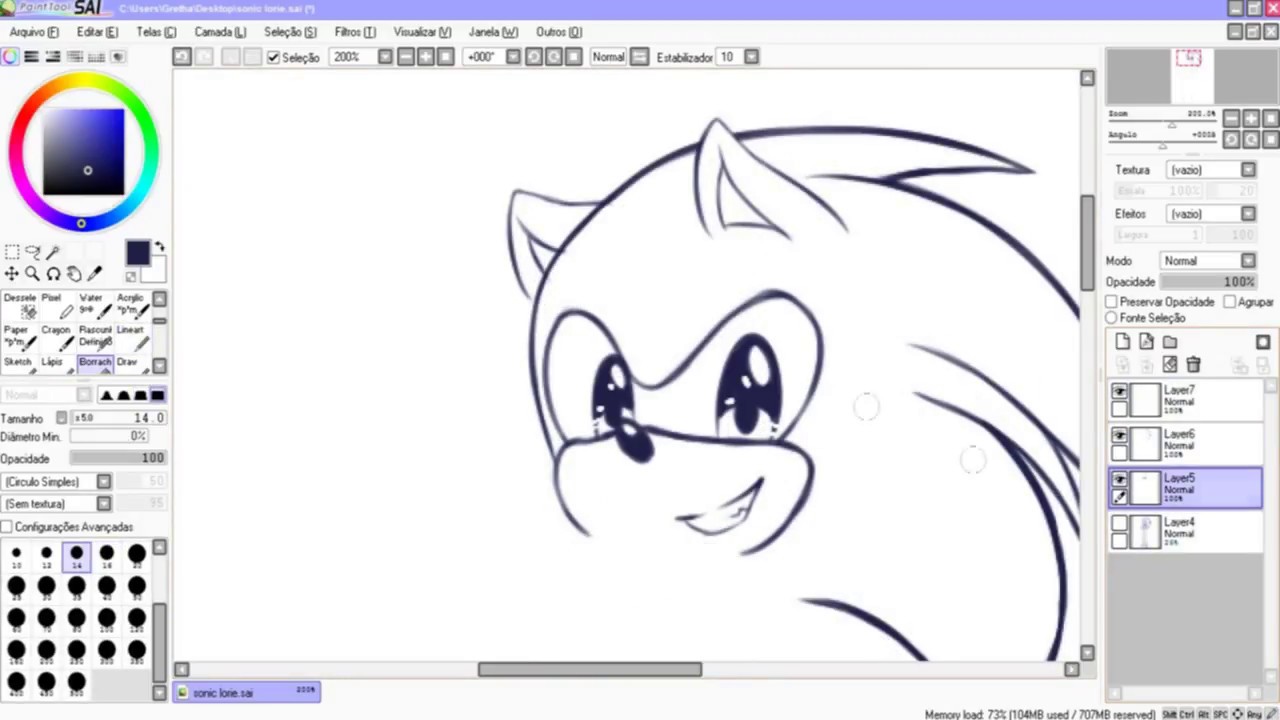The image size is (1280, 720).
Task: Clear the selected layer
Action: click(1170, 365)
